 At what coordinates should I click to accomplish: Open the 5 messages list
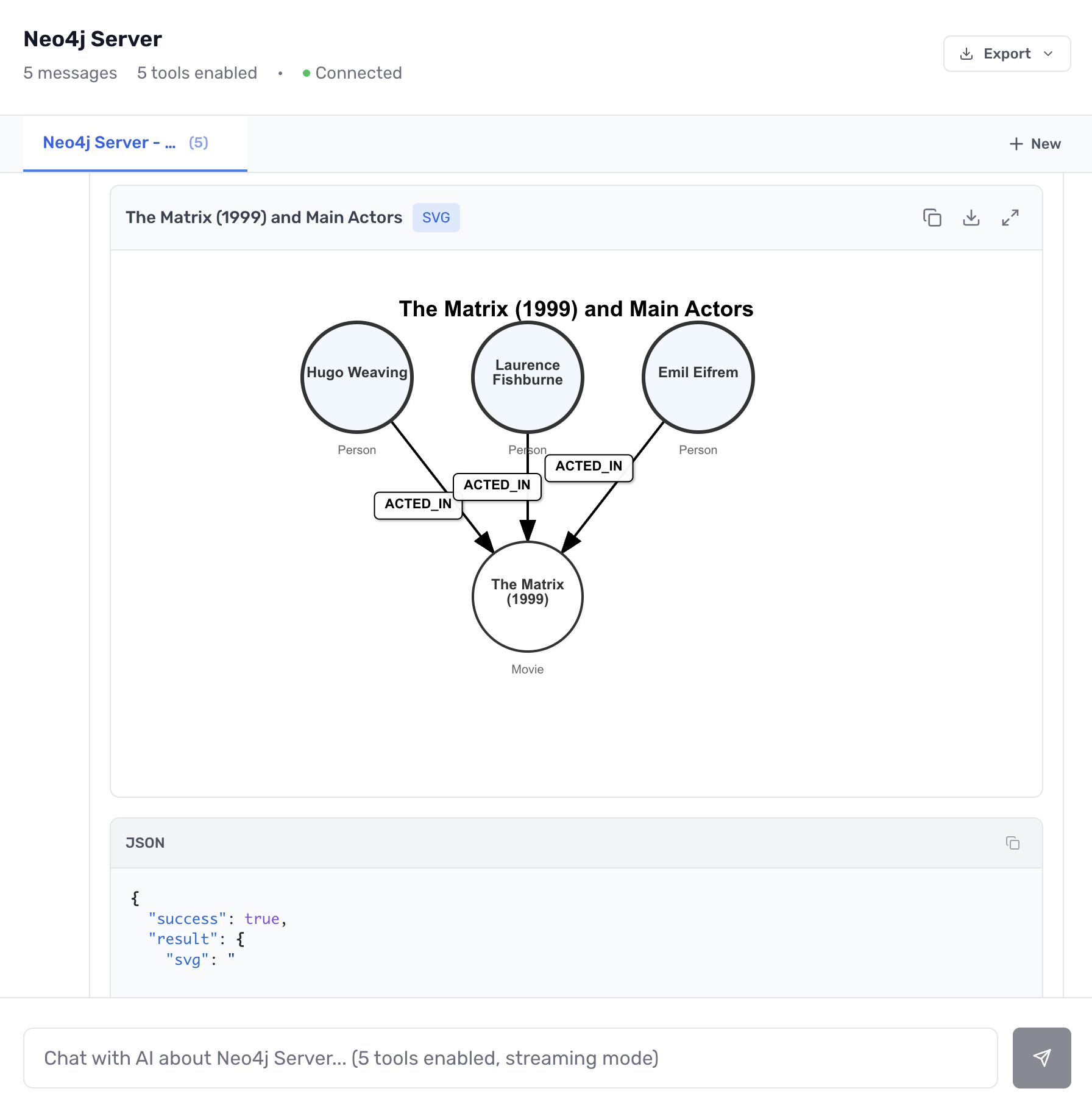69,73
